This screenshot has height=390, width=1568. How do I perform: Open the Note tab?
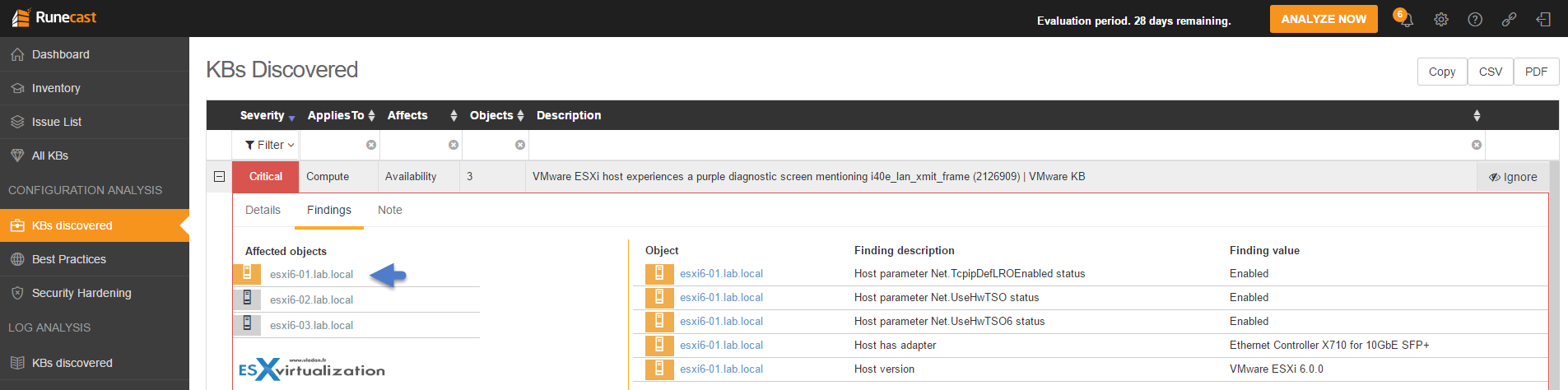pyautogui.click(x=390, y=210)
